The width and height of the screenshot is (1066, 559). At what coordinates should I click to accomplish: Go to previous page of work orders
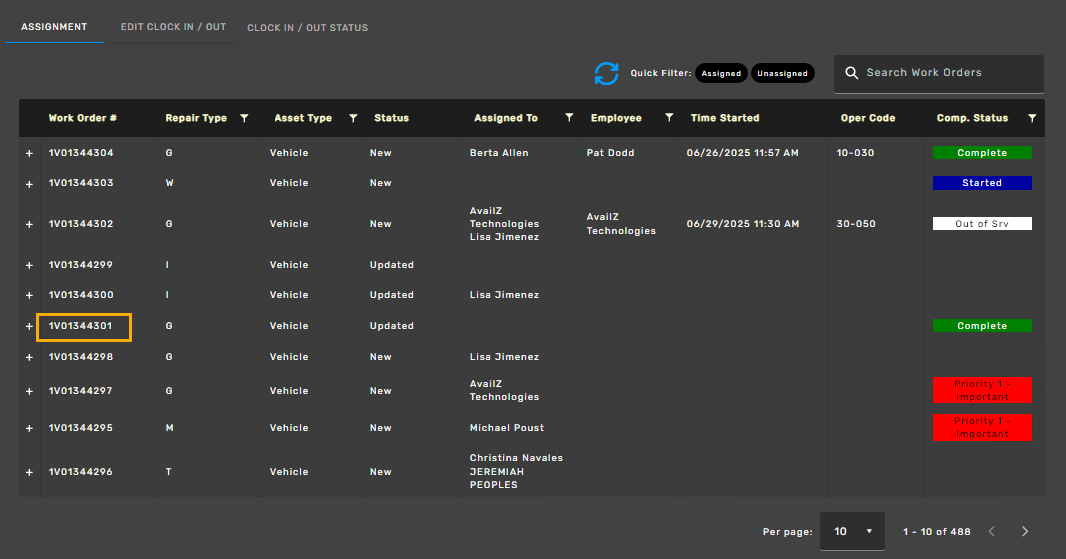[992, 531]
